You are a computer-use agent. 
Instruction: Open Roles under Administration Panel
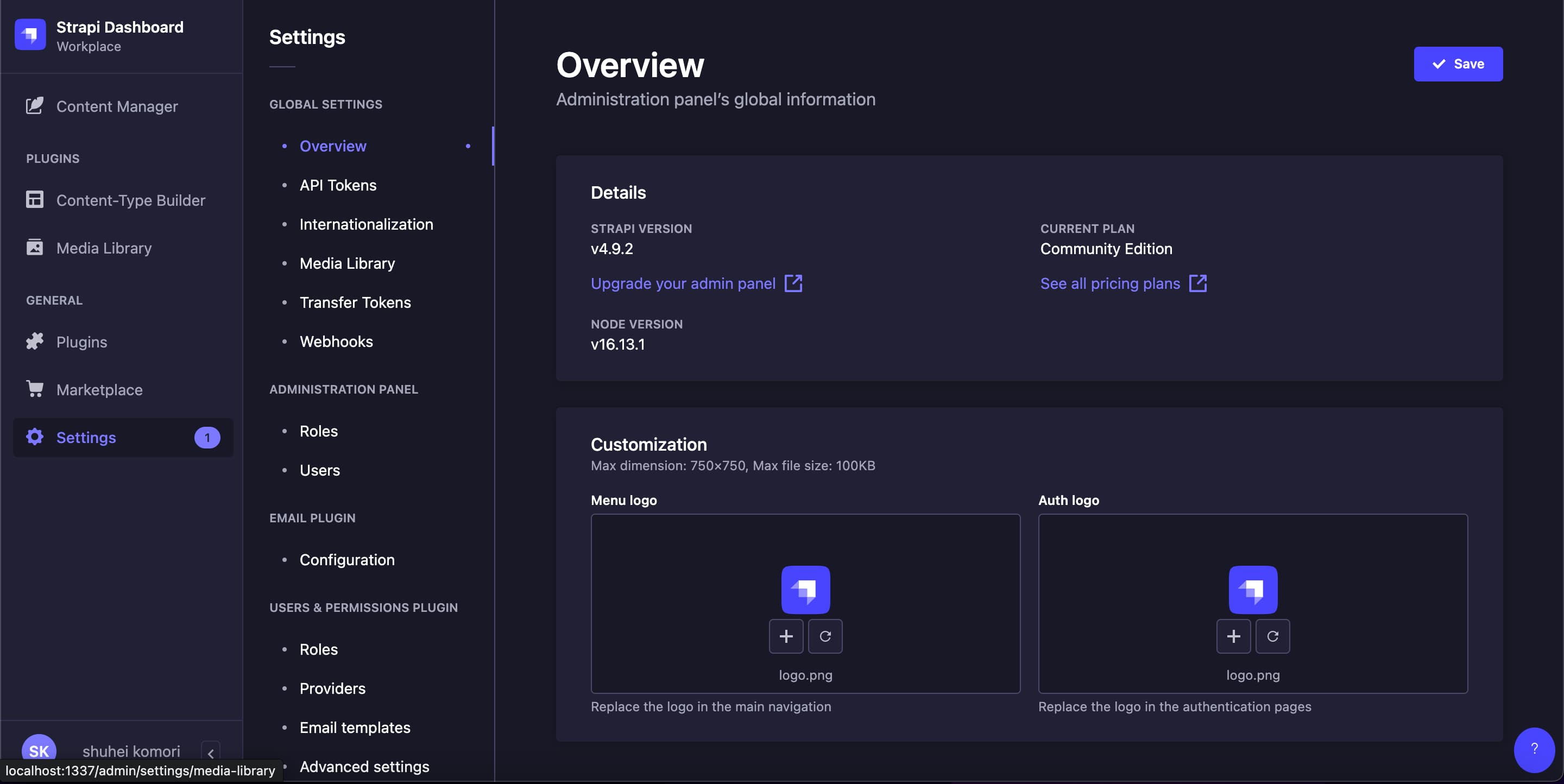(x=318, y=431)
